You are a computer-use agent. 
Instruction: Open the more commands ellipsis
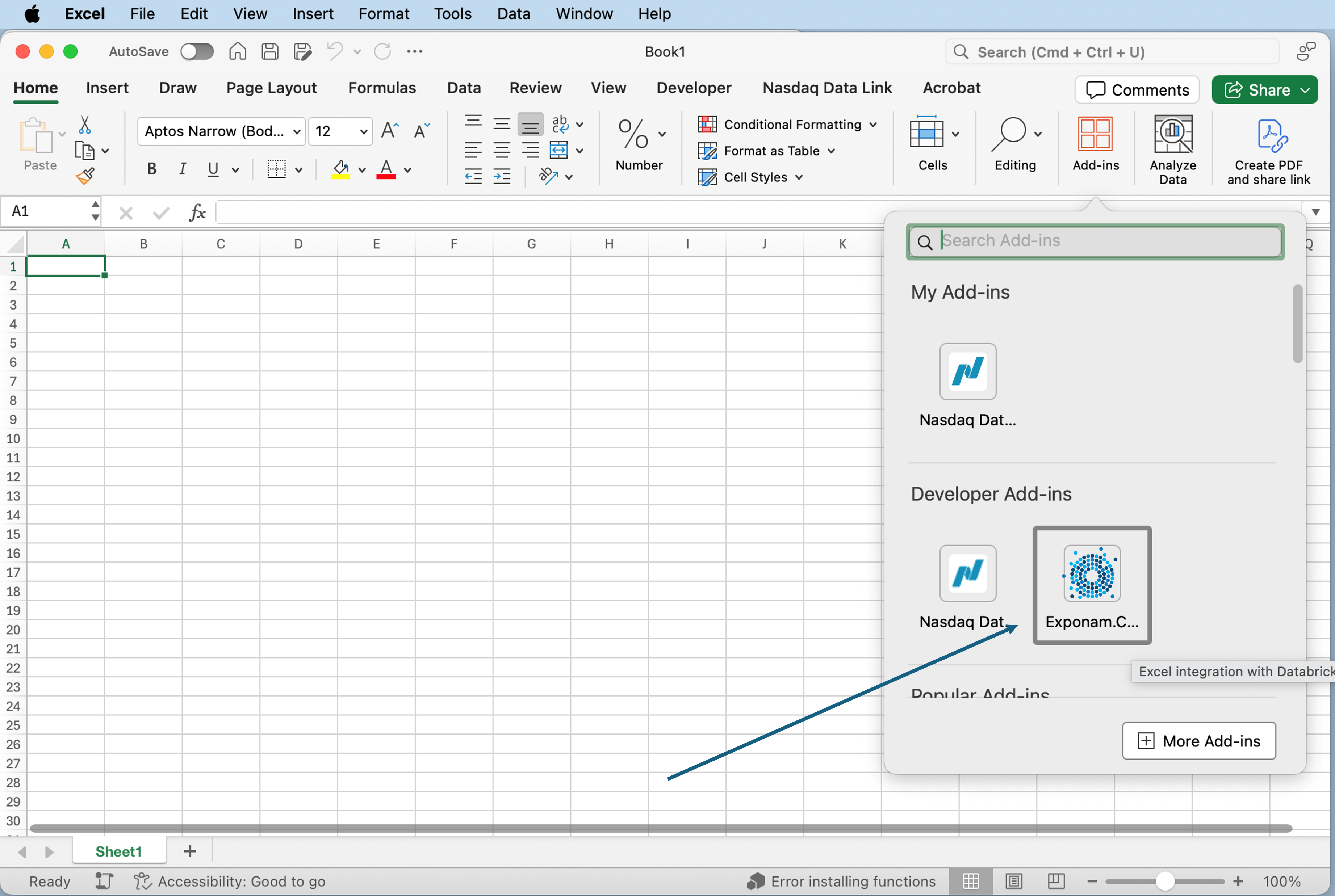[x=414, y=51]
